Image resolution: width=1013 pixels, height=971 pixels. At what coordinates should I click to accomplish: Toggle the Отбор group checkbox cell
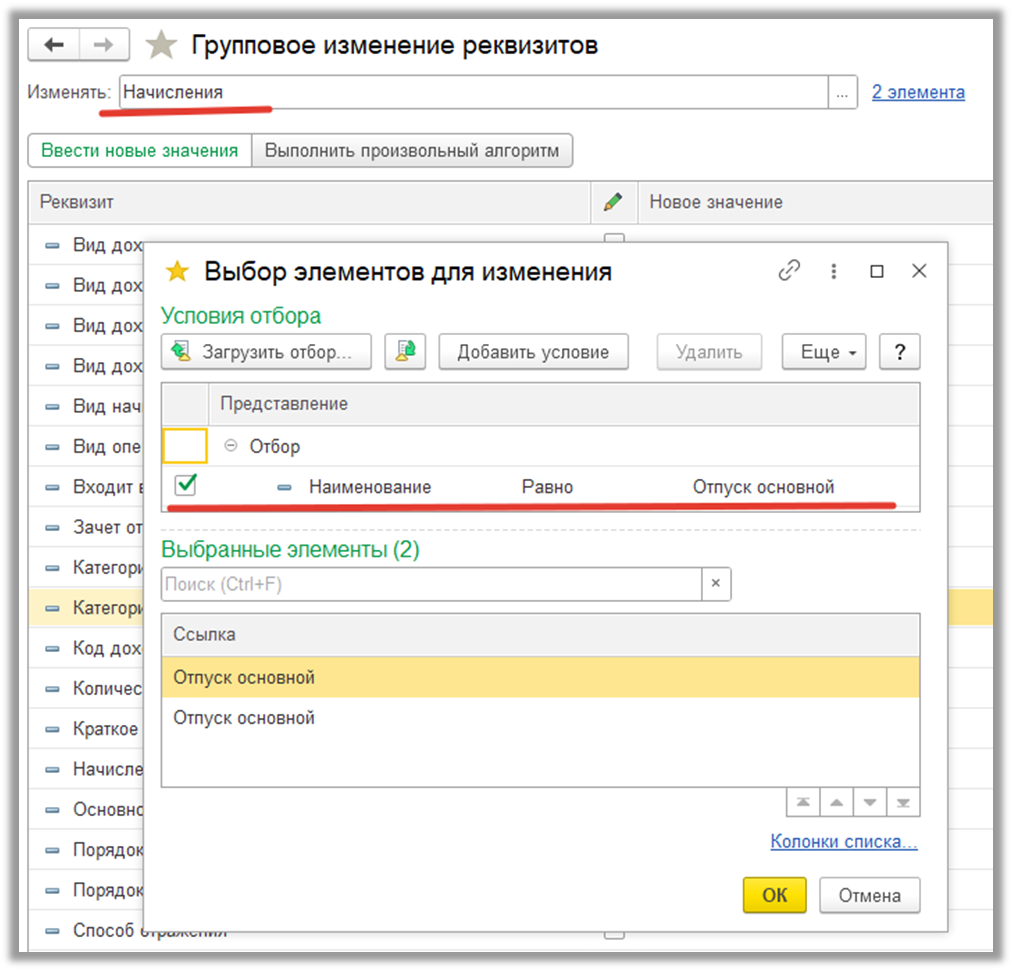click(x=185, y=446)
